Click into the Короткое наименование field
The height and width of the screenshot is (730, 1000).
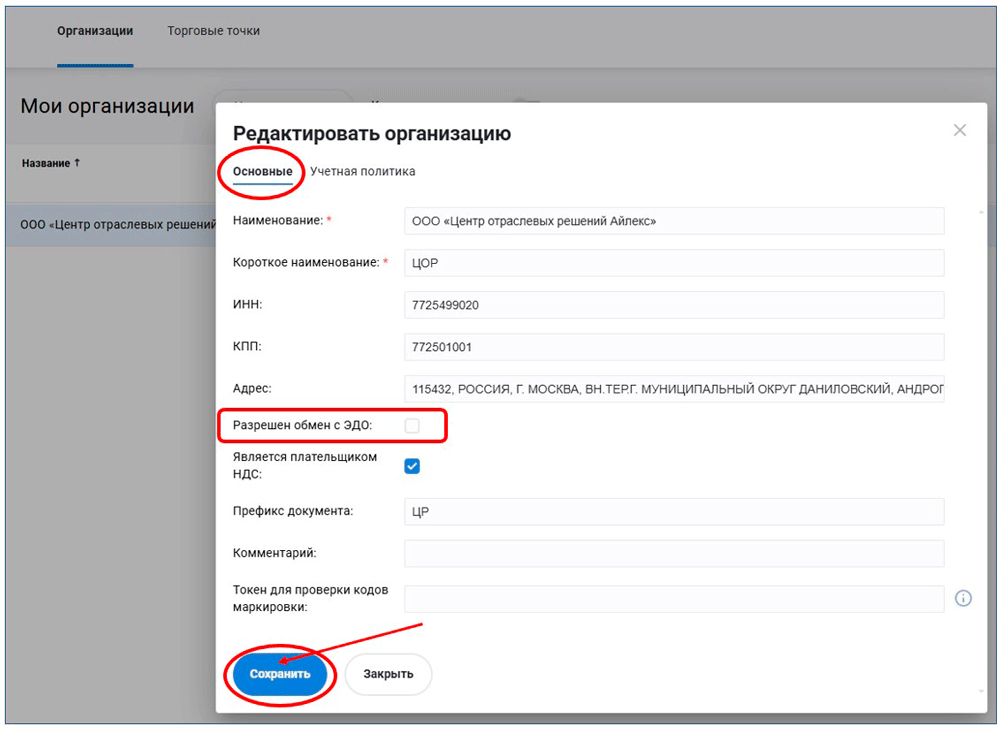[x=673, y=263]
